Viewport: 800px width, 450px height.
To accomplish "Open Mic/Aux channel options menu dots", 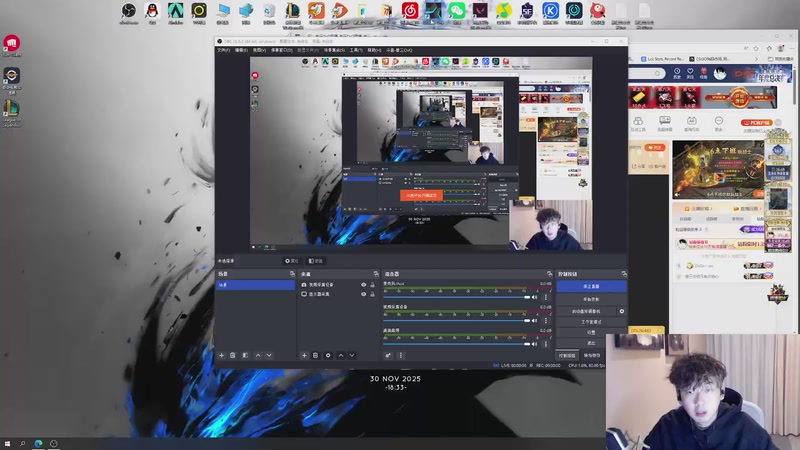I will coord(545,297).
